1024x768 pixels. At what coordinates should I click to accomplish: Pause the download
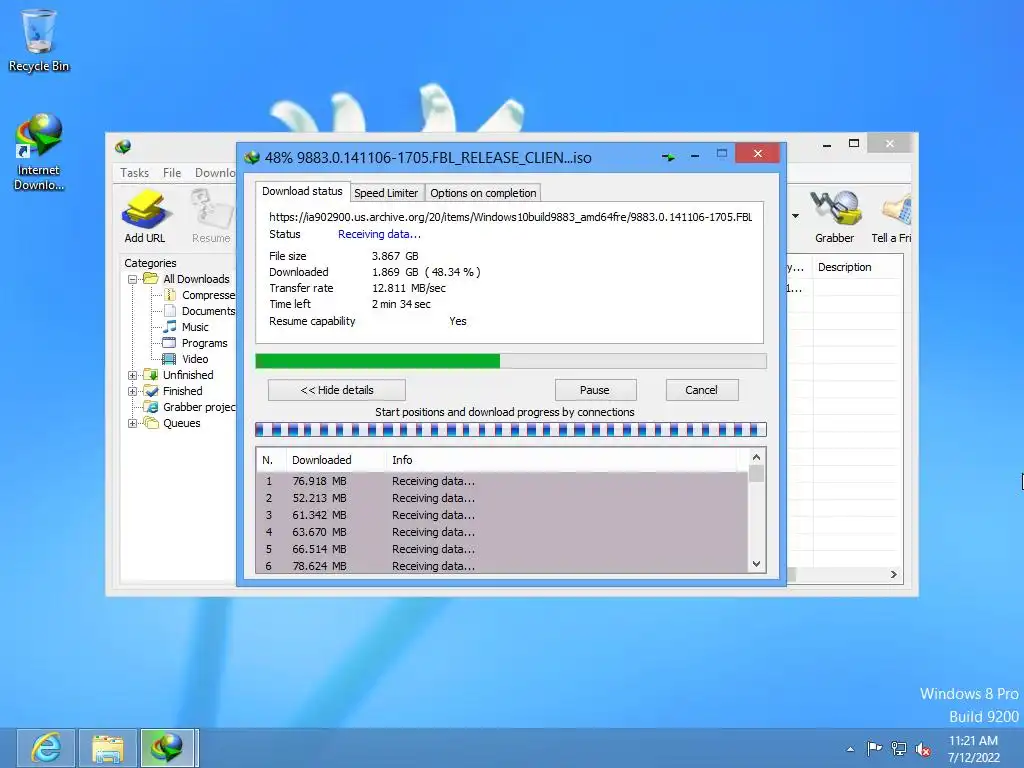[x=595, y=390]
